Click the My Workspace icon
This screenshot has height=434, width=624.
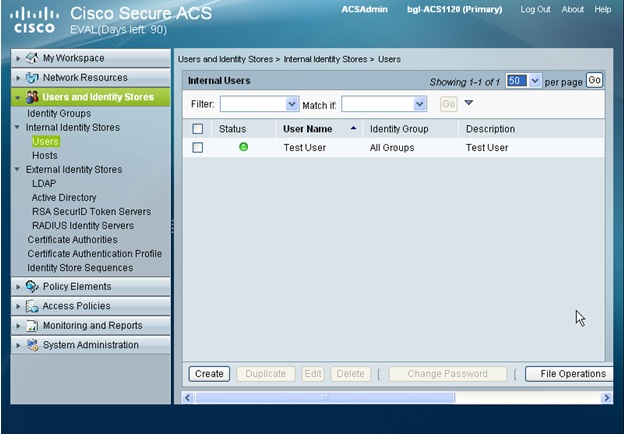[x=32, y=58]
